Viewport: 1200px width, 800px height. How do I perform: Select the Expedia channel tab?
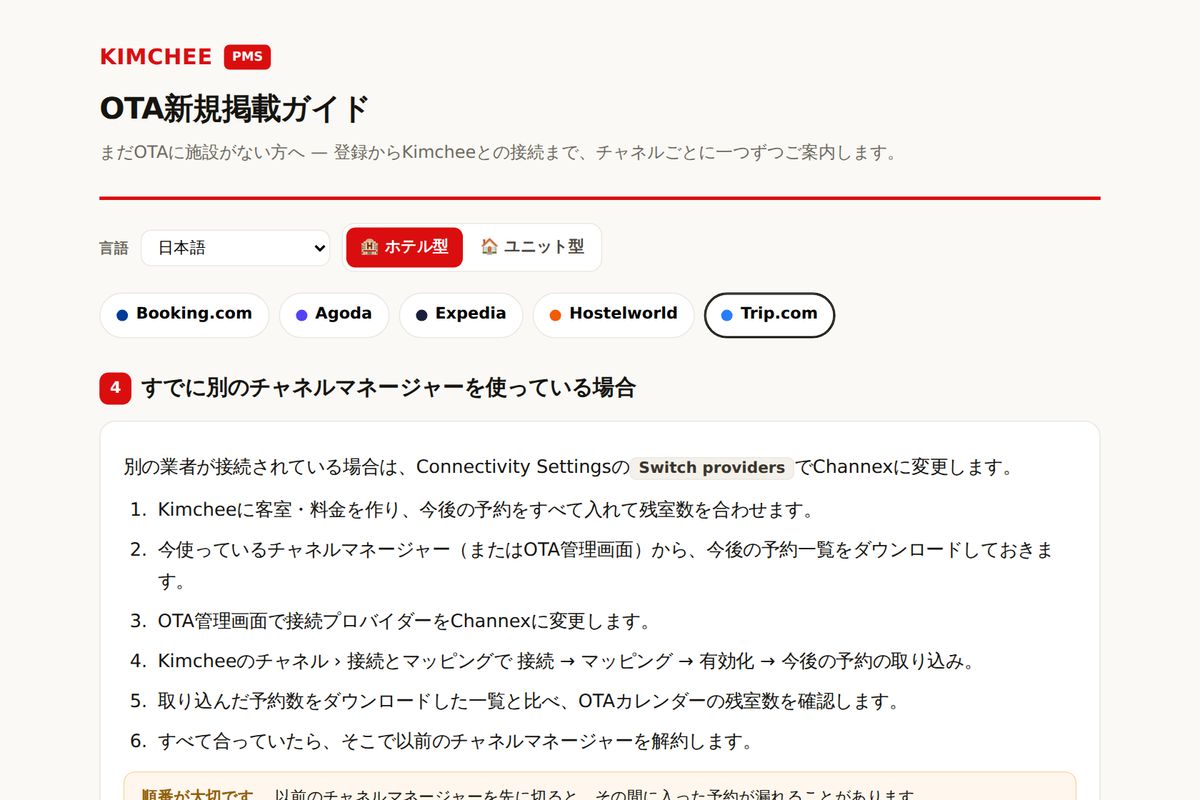coord(461,315)
